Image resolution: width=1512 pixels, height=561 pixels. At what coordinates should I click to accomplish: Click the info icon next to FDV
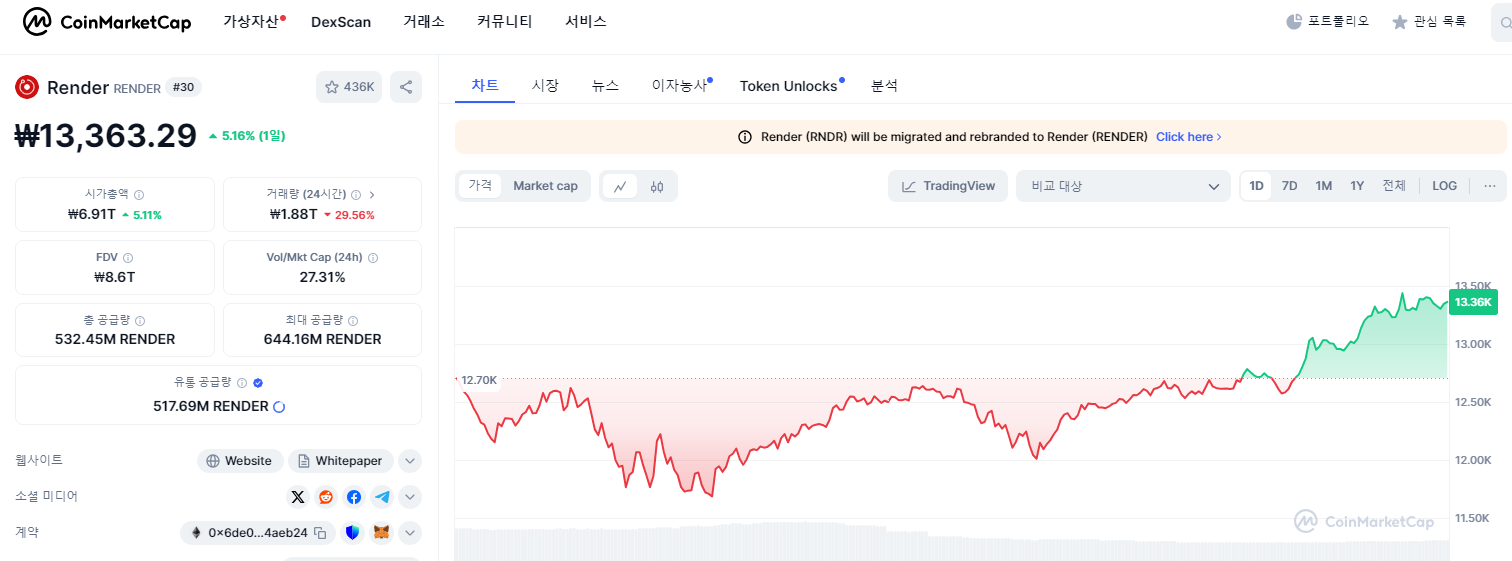(x=128, y=258)
